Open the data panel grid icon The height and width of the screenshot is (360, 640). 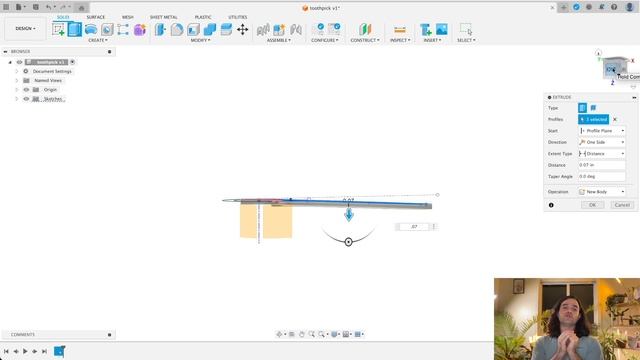pos(6,7)
